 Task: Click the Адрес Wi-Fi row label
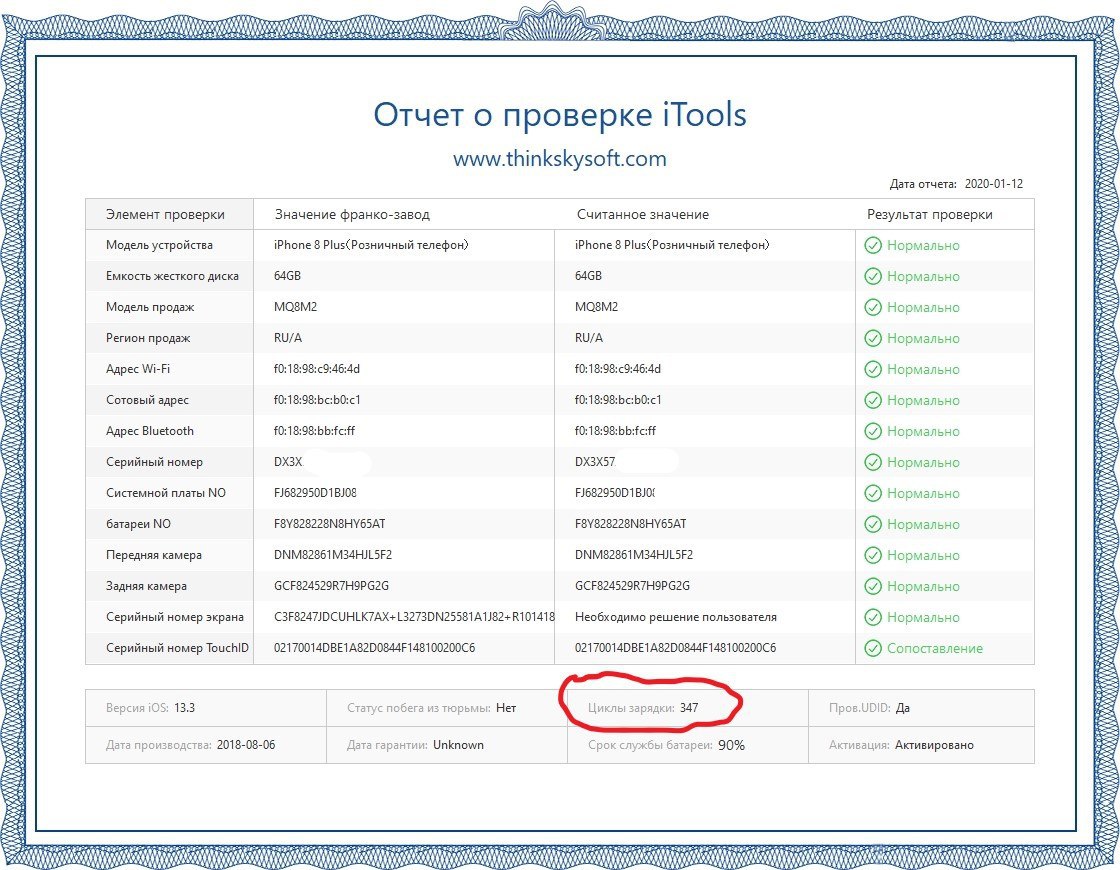click(x=138, y=369)
